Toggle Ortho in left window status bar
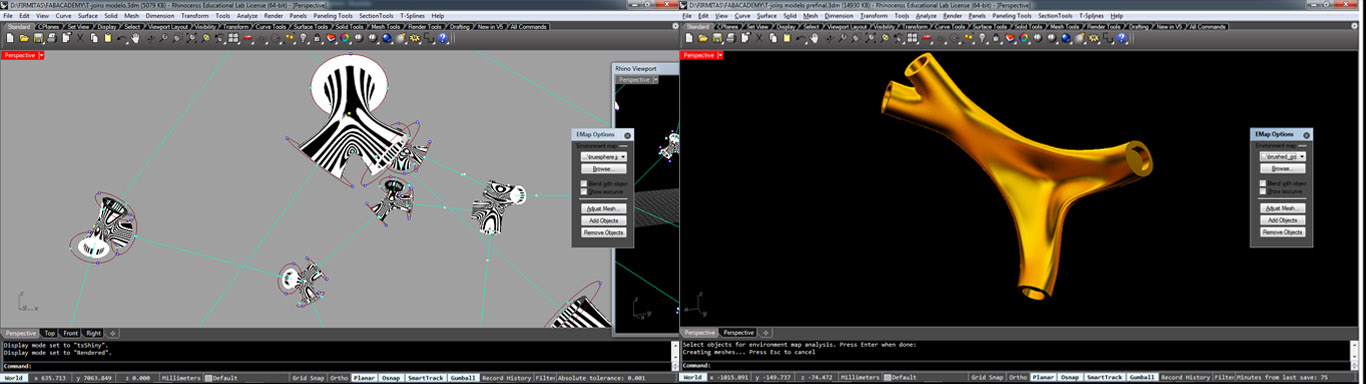 tap(339, 378)
